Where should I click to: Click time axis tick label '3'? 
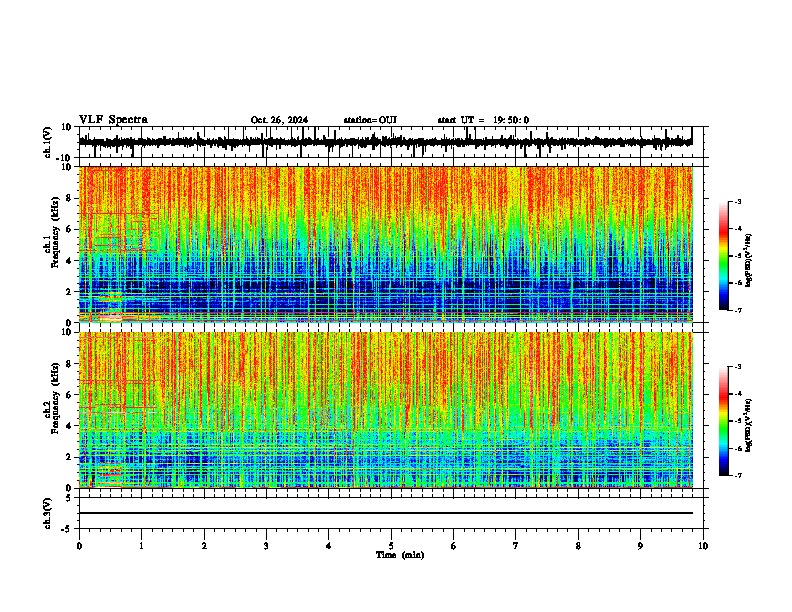click(266, 546)
